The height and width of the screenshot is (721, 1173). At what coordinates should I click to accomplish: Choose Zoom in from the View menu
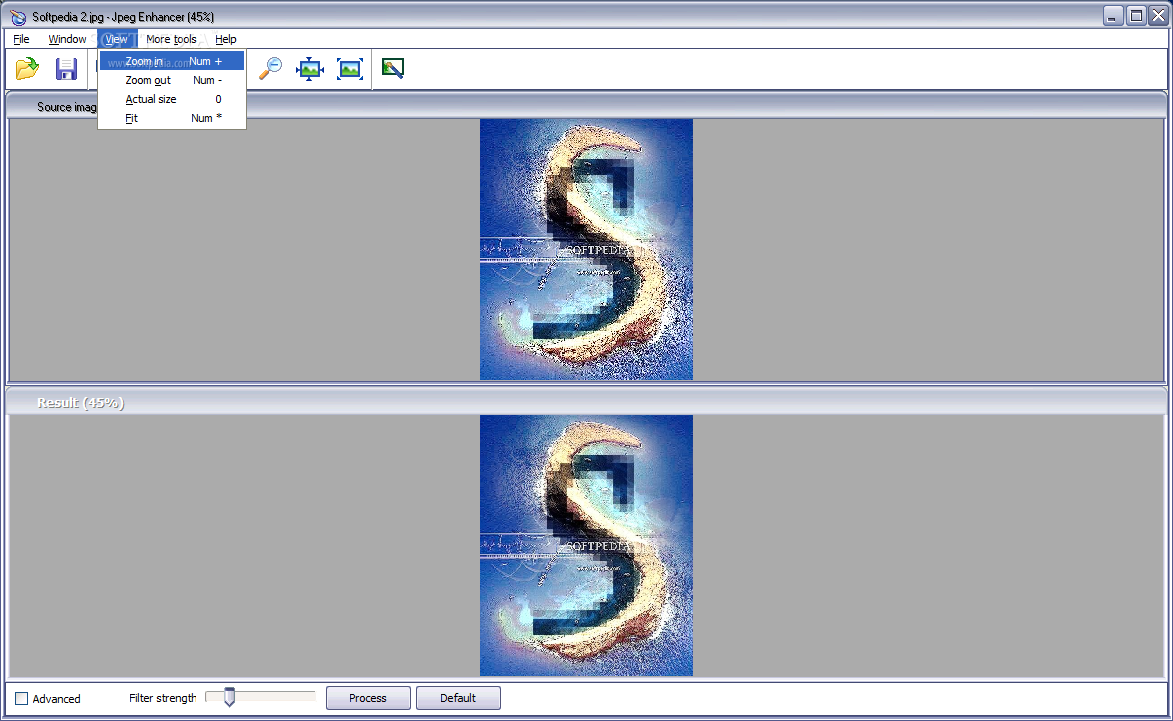pos(172,61)
